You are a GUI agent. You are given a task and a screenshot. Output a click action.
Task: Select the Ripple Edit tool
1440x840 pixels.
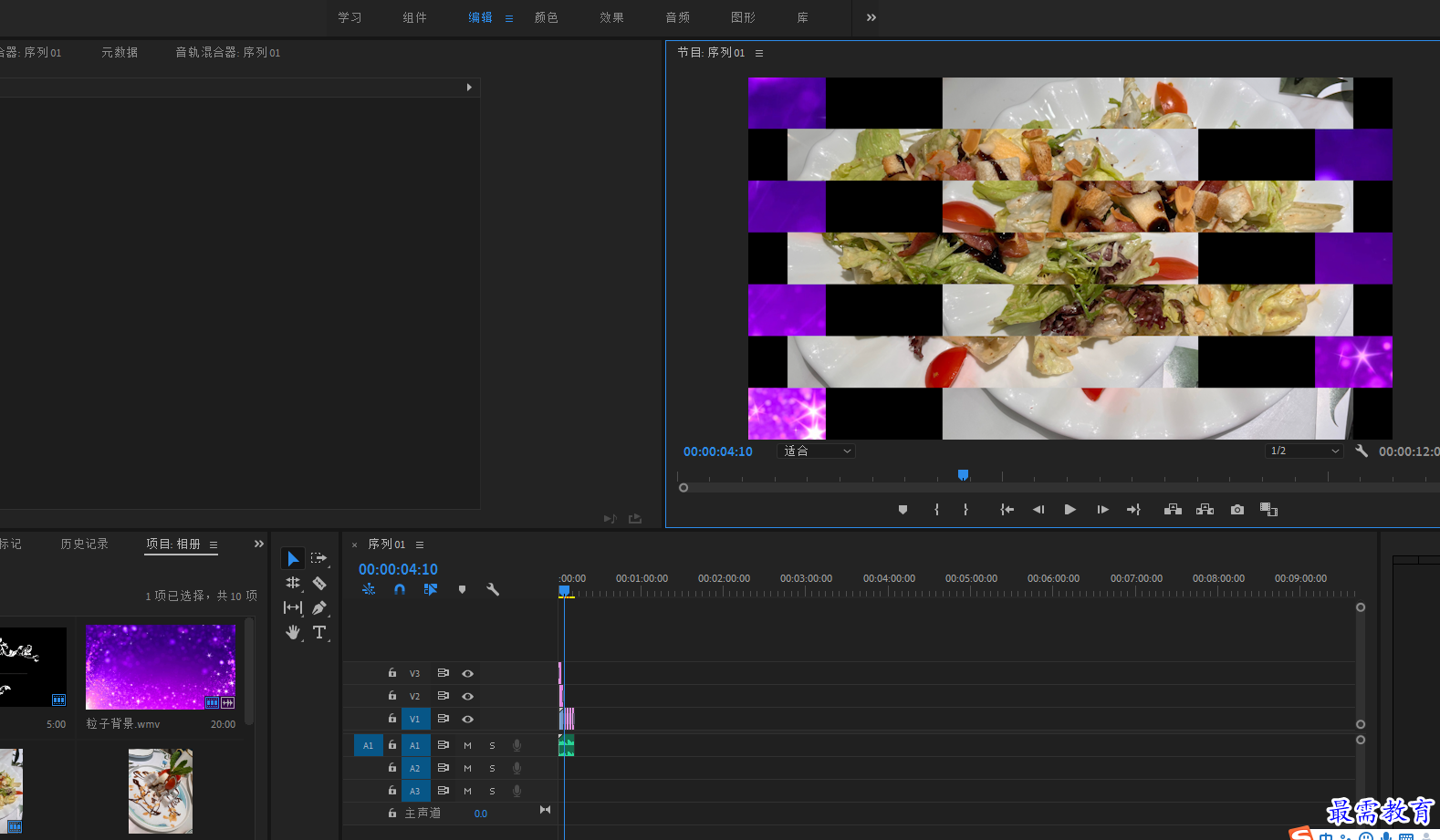tap(293, 583)
